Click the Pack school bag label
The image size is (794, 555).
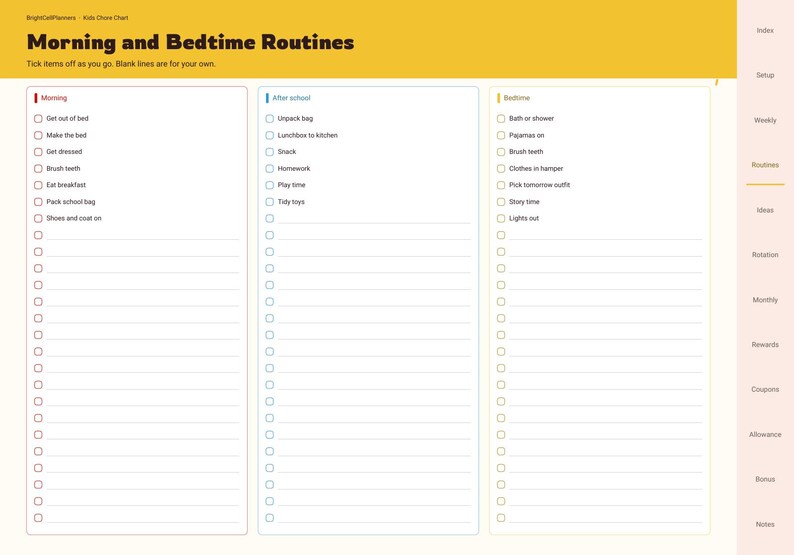pyautogui.click(x=71, y=202)
